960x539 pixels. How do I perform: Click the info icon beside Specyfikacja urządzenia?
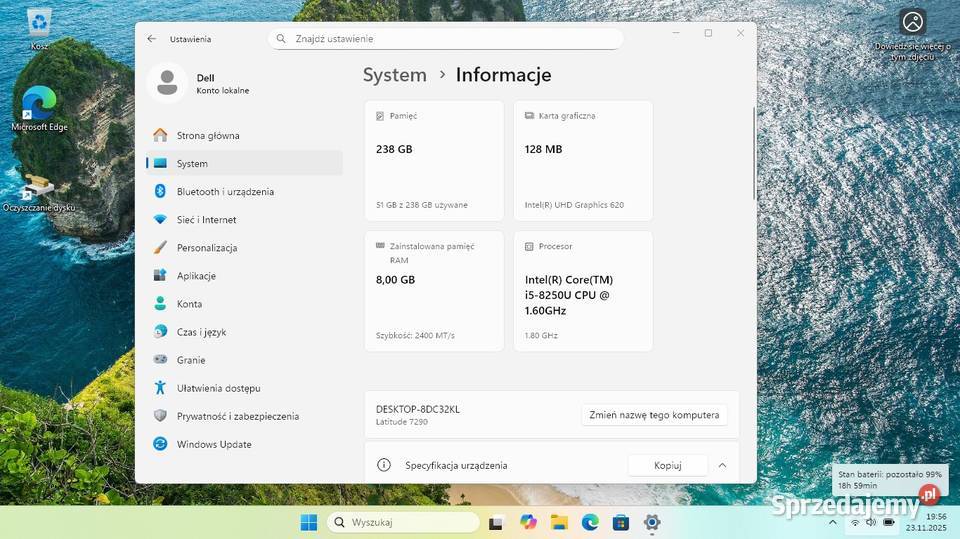[x=384, y=465]
